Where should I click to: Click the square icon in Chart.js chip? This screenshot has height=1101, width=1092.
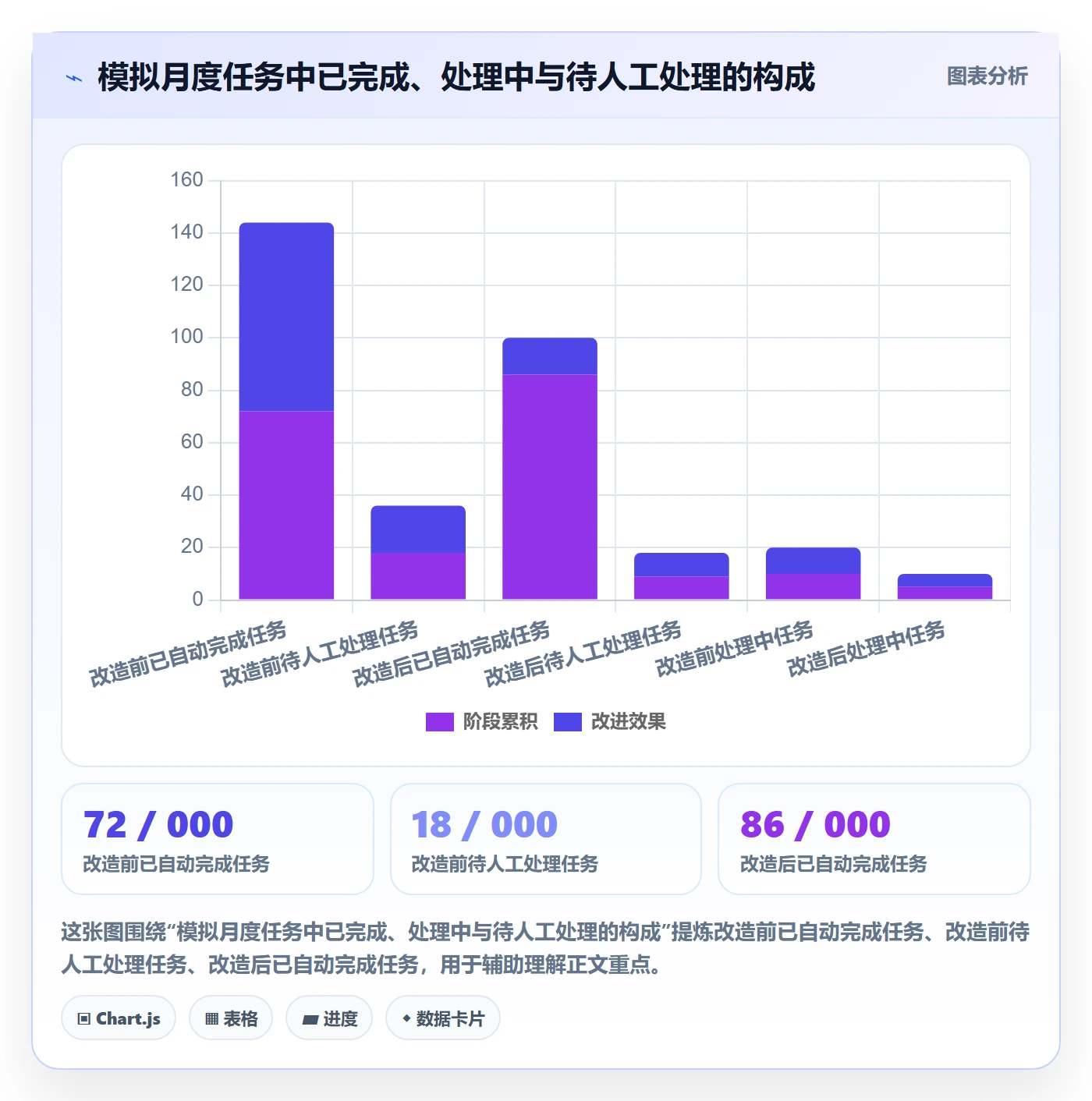[84, 1019]
